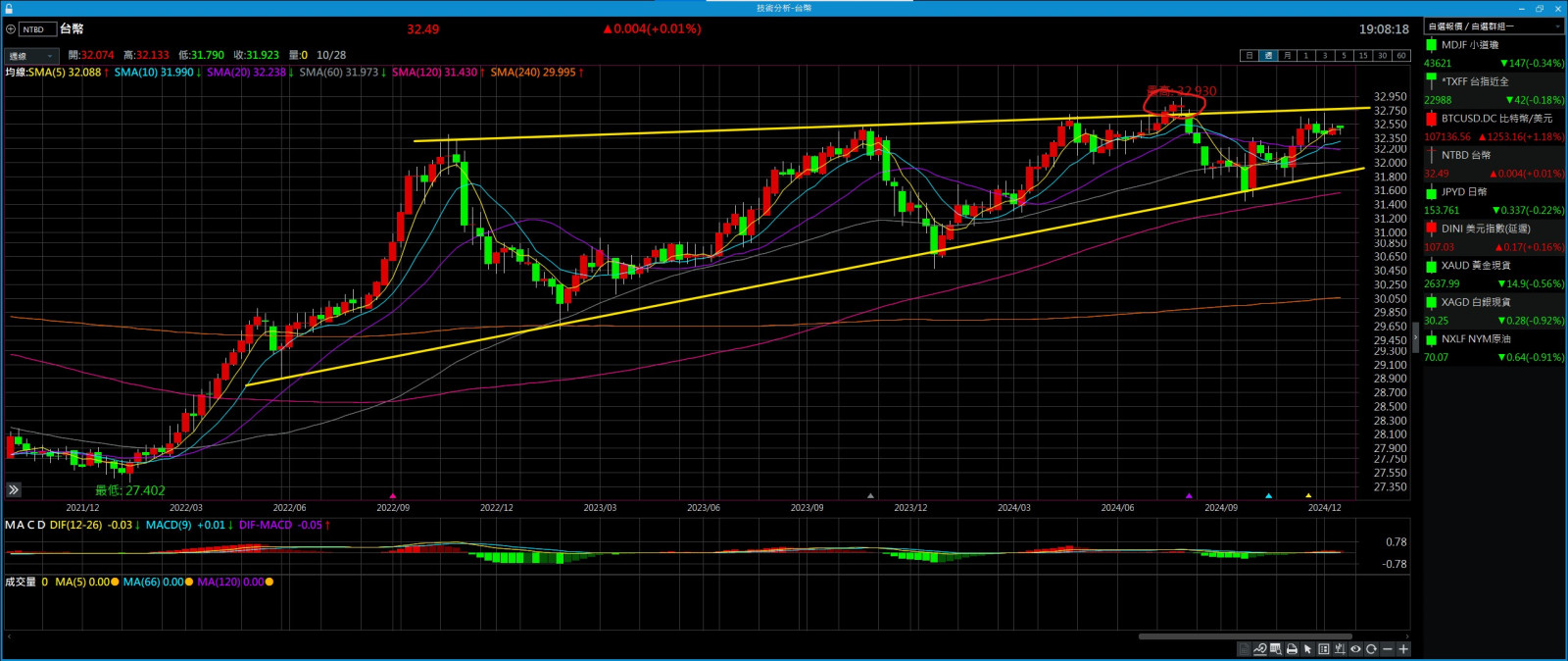Open the layout panel icon
Image resolution: width=1568 pixels, height=661 pixels.
(x=1324, y=649)
